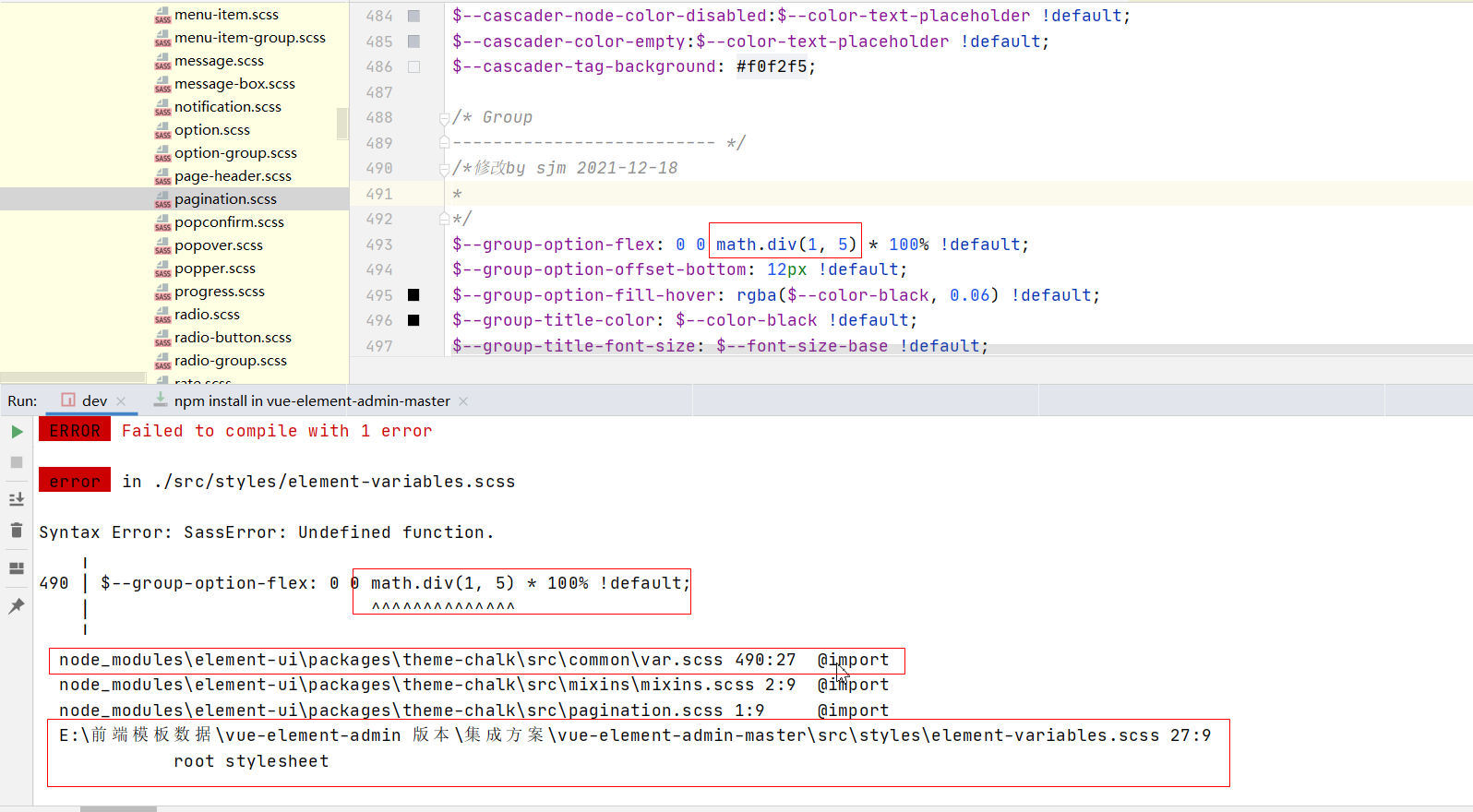The width and height of the screenshot is (1473, 812).
Task: Click the Sass file icon of popper.scss
Action: [162, 269]
